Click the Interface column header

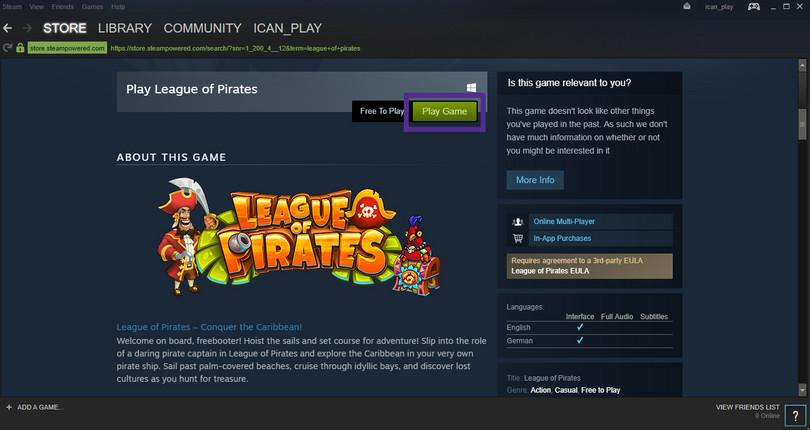coord(580,316)
